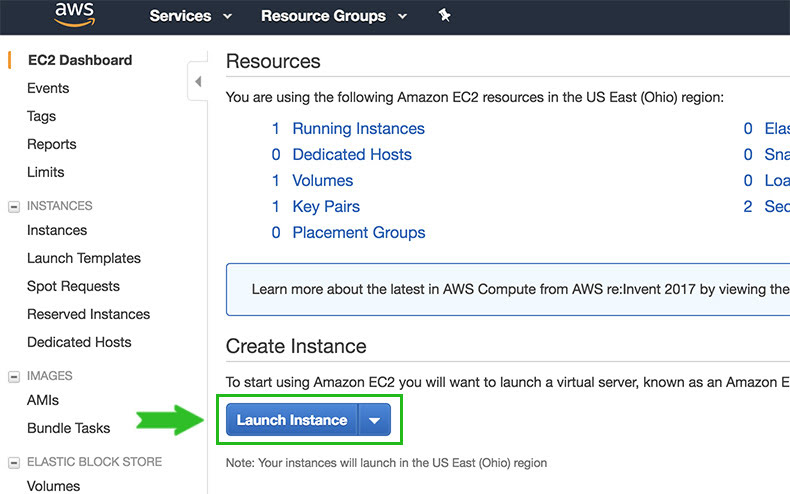
Task: Open Launch Templates in the sidebar
Action: coord(84,258)
